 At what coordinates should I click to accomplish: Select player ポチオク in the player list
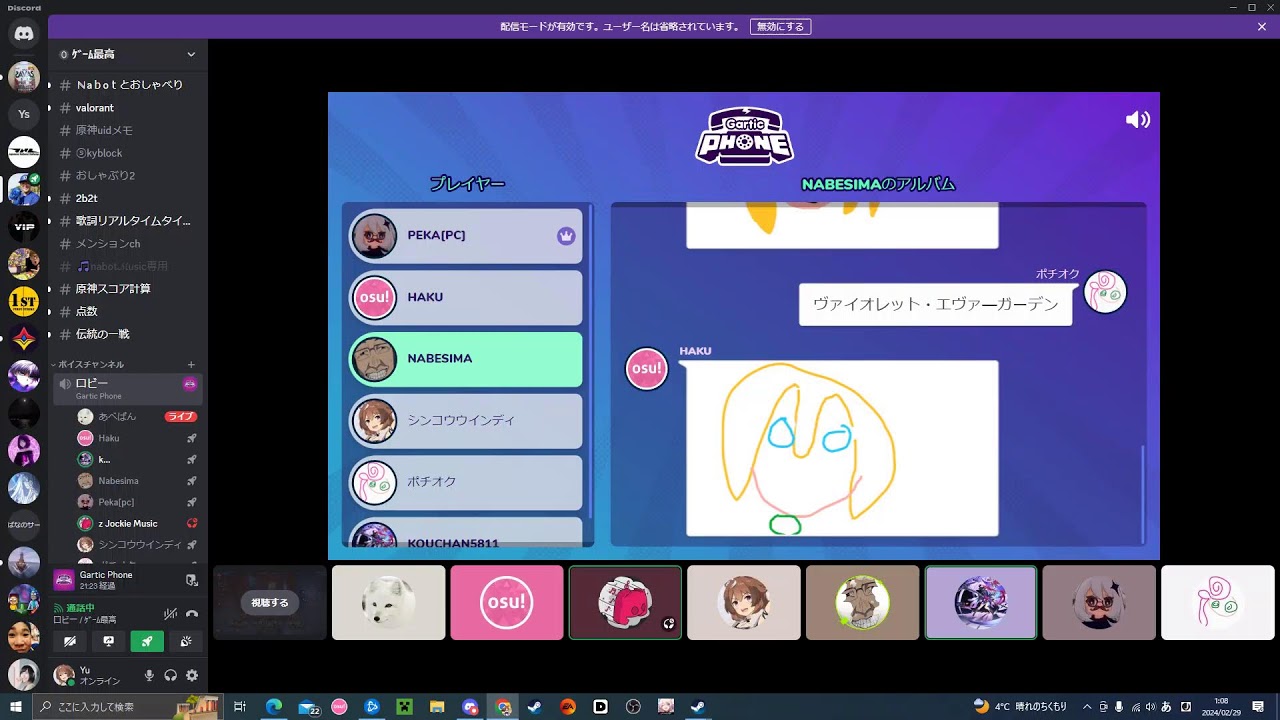coord(466,482)
